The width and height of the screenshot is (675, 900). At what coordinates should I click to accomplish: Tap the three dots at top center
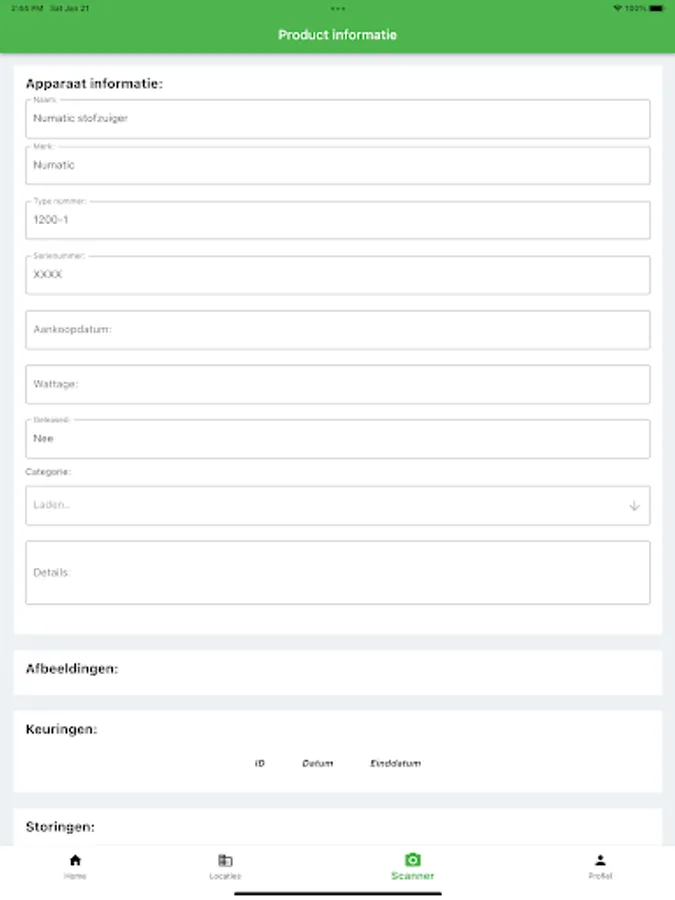coord(337,8)
